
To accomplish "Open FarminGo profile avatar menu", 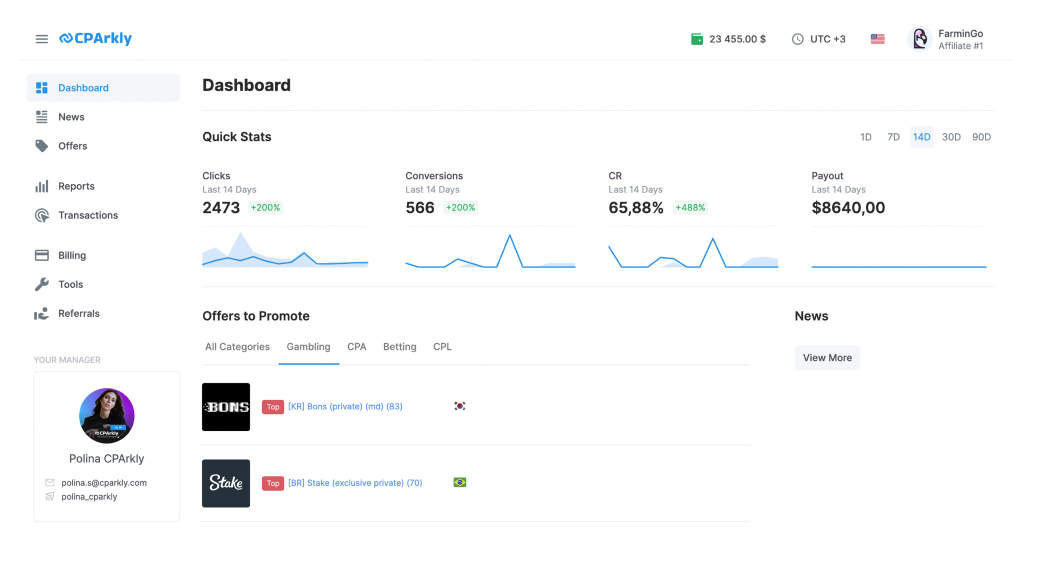I will pos(920,39).
